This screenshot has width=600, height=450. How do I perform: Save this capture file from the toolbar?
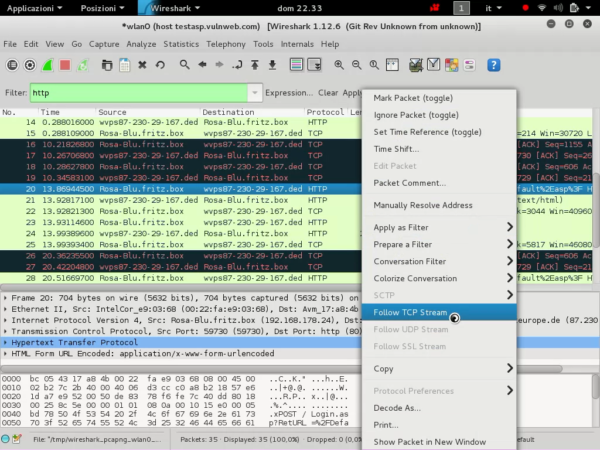[x=124, y=65]
